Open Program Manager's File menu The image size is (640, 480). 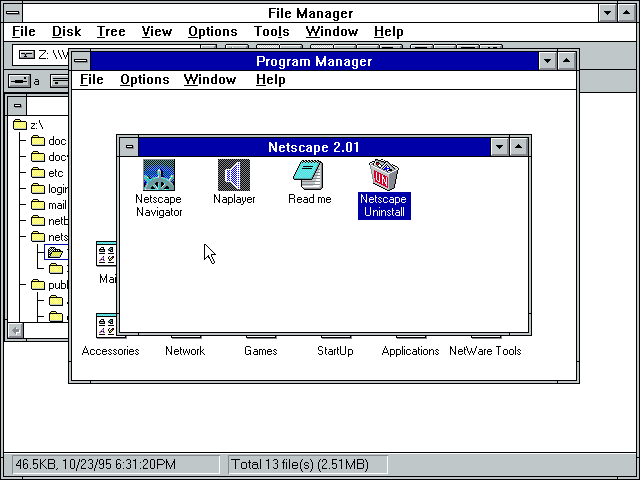click(91, 80)
